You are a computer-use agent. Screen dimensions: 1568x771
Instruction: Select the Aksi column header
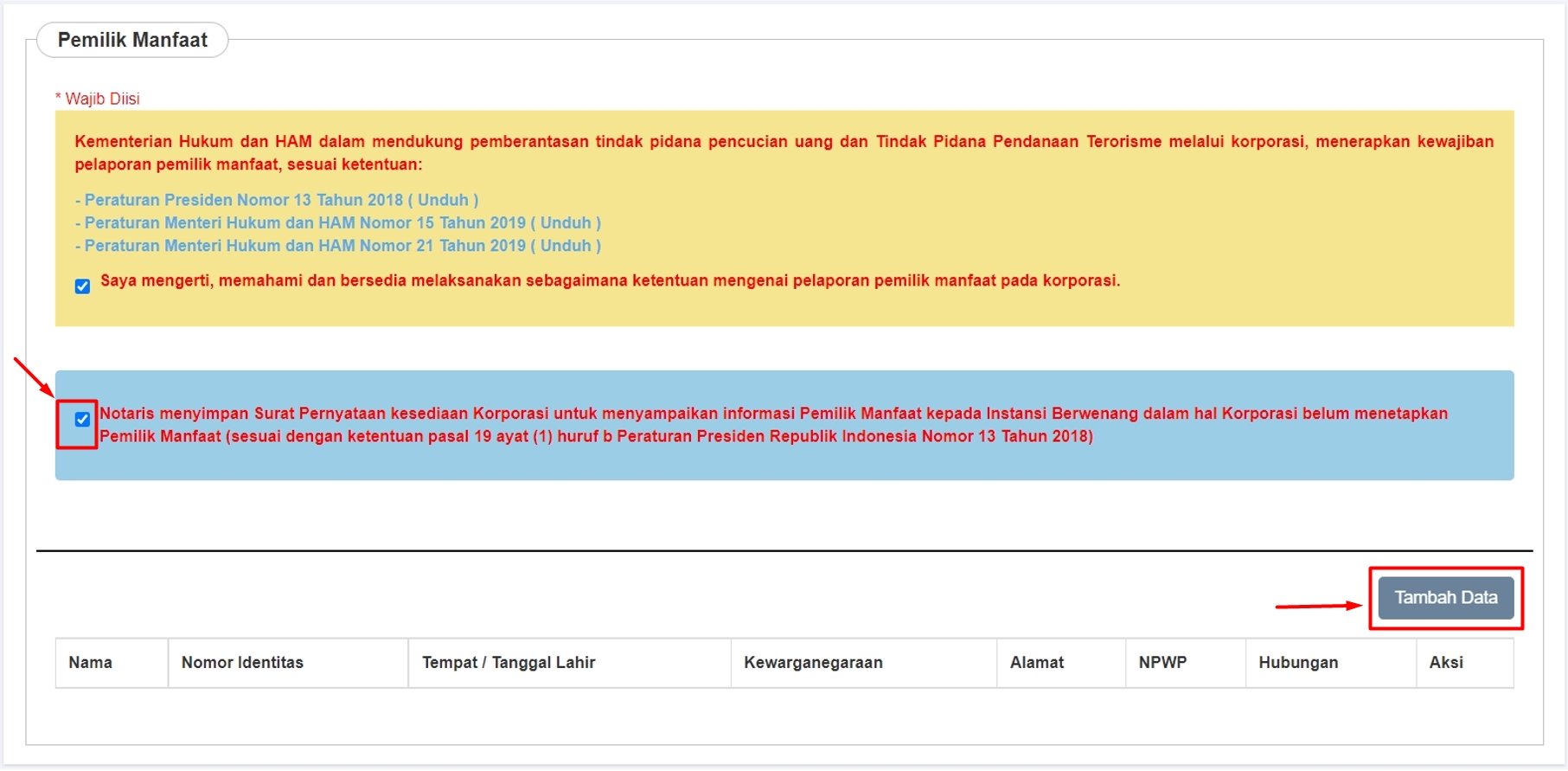[1446, 663]
